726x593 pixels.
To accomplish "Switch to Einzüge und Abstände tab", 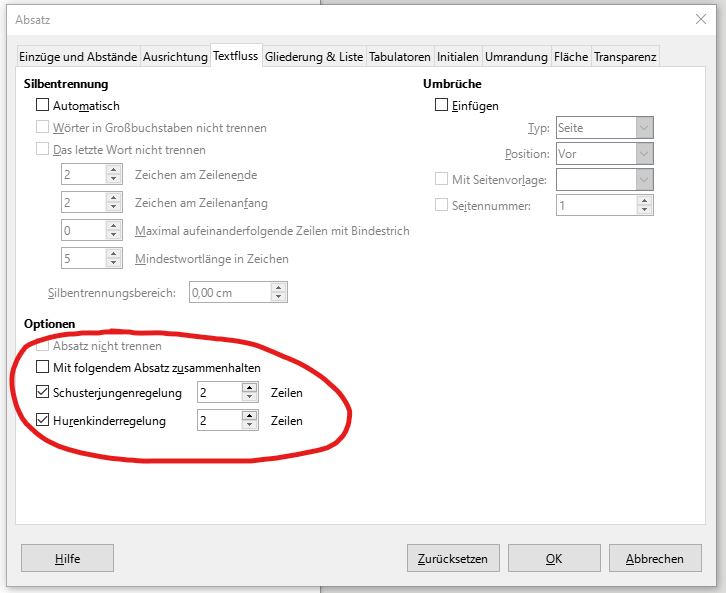I will [x=78, y=57].
